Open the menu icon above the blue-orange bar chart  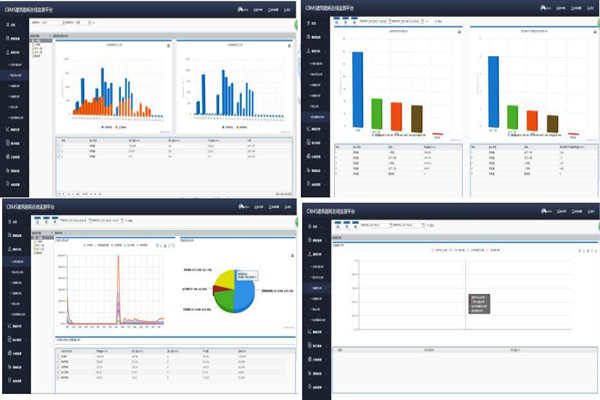coord(168,46)
